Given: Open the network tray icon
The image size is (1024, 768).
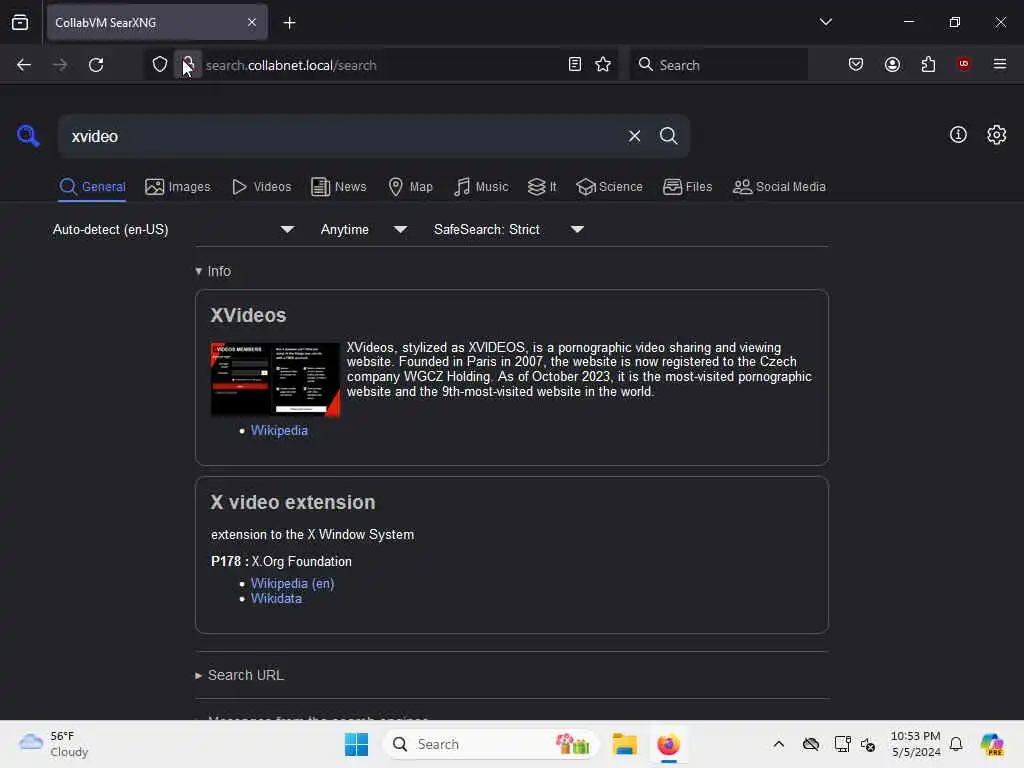Looking at the screenshot, I should coord(842,744).
